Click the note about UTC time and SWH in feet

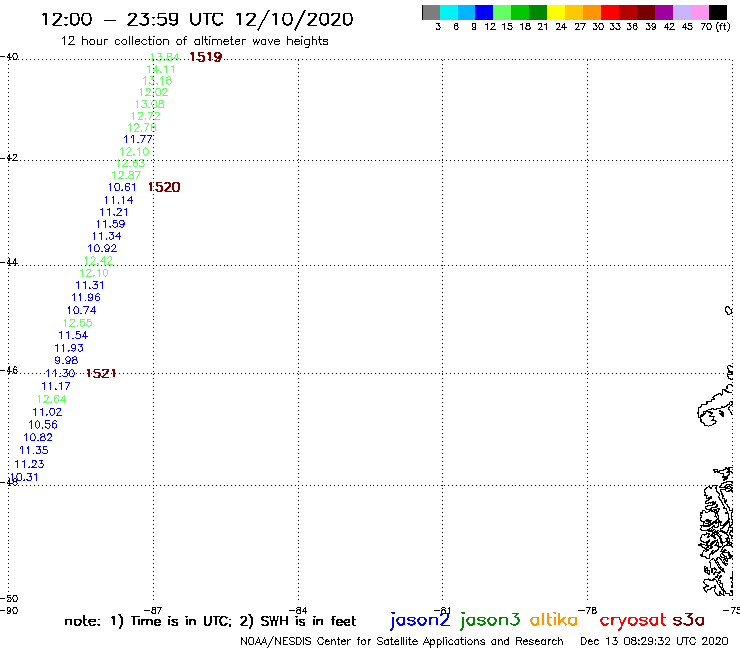click(x=210, y=621)
